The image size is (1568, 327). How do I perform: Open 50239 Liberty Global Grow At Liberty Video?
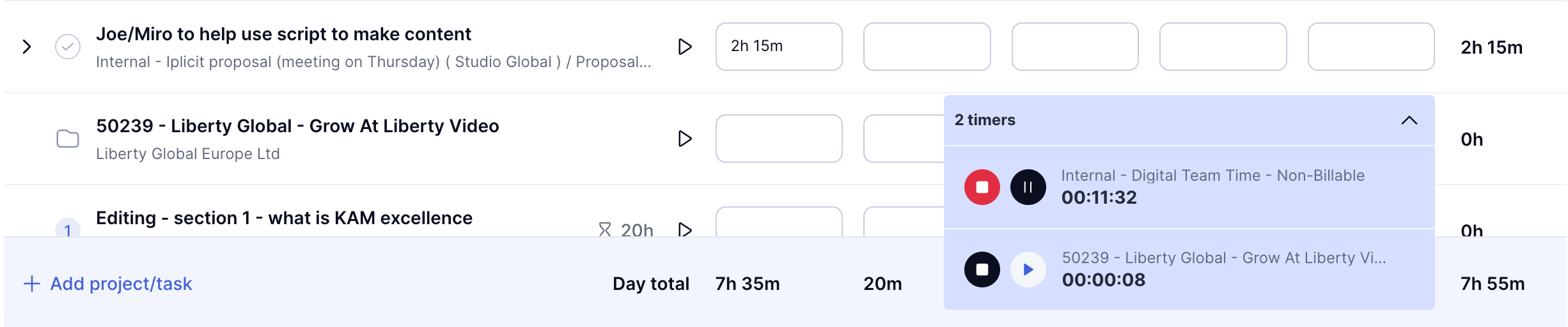pos(297,126)
